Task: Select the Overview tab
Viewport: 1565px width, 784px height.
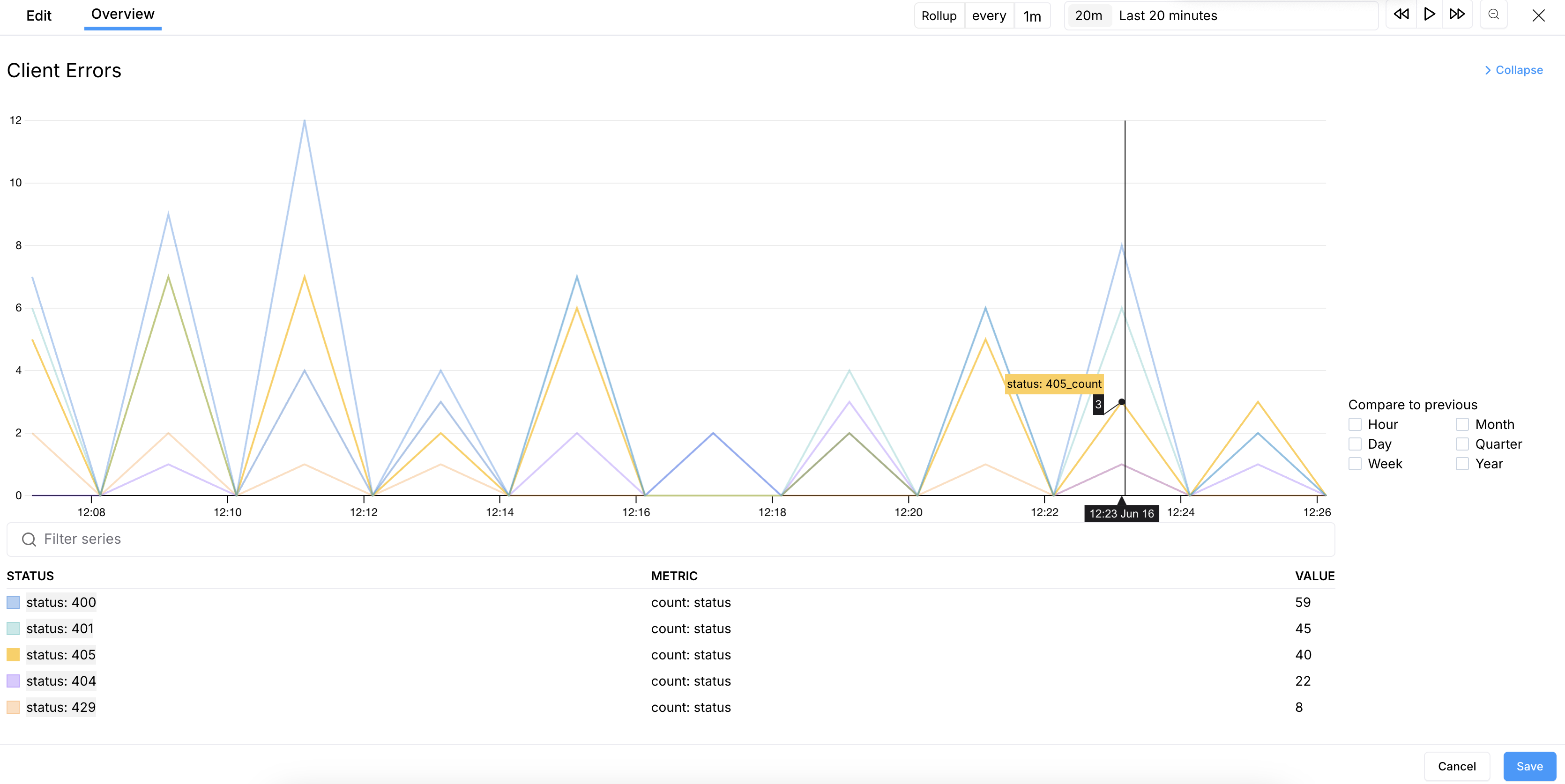Action: coord(123,15)
